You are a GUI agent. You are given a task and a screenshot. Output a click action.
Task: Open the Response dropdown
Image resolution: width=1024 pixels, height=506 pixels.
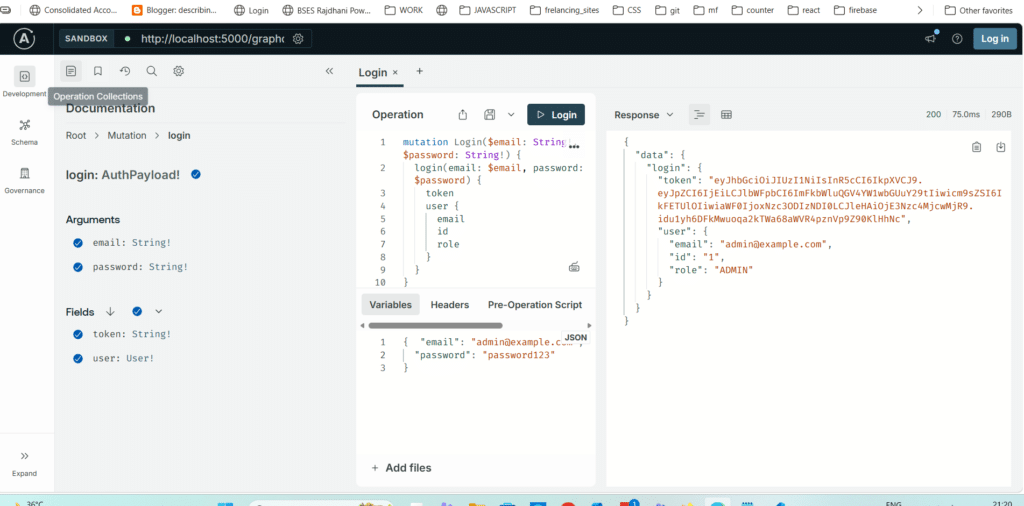point(644,115)
